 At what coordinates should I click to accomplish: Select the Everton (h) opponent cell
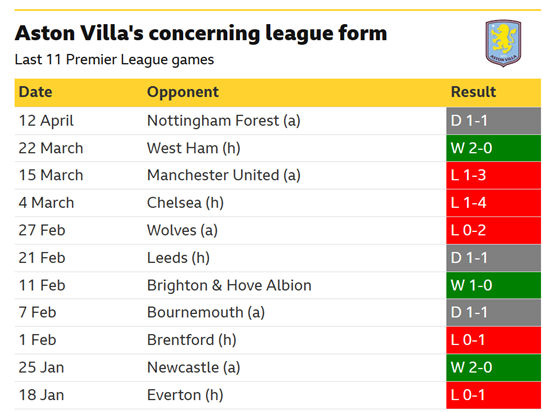click(x=185, y=395)
